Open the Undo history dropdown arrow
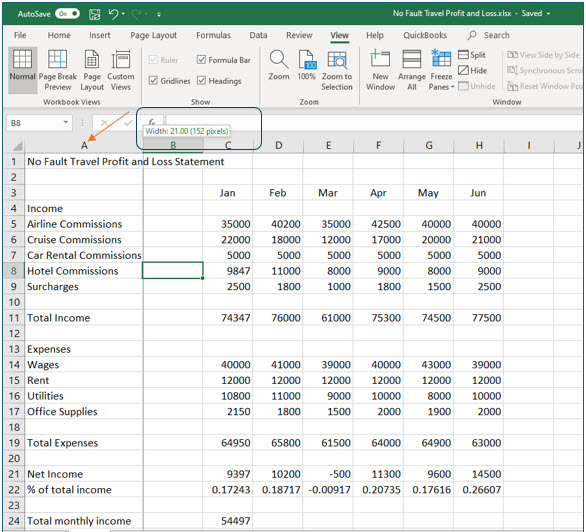The width and height of the screenshot is (586, 532). tap(123, 14)
